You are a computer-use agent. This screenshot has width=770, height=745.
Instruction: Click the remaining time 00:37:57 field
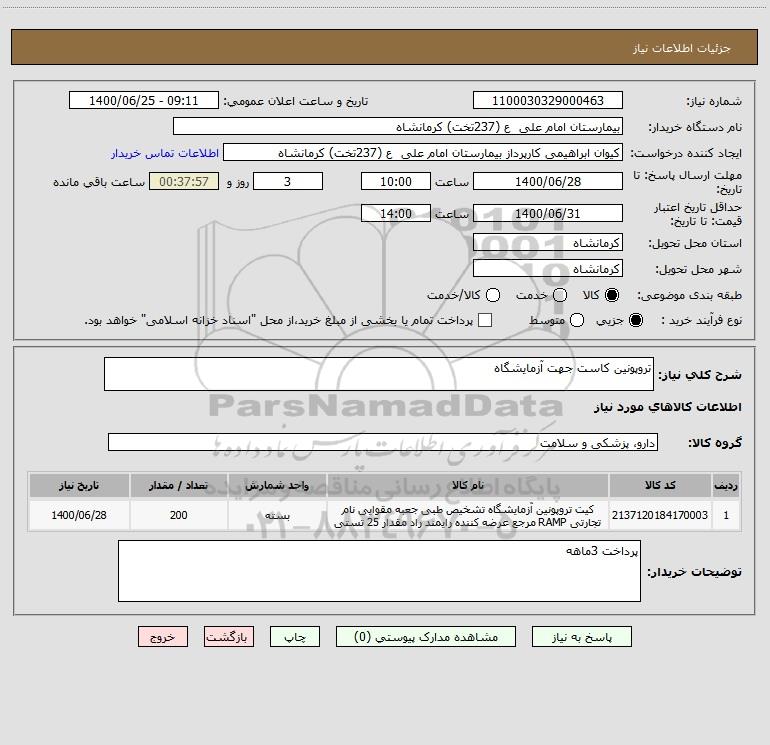click(184, 181)
